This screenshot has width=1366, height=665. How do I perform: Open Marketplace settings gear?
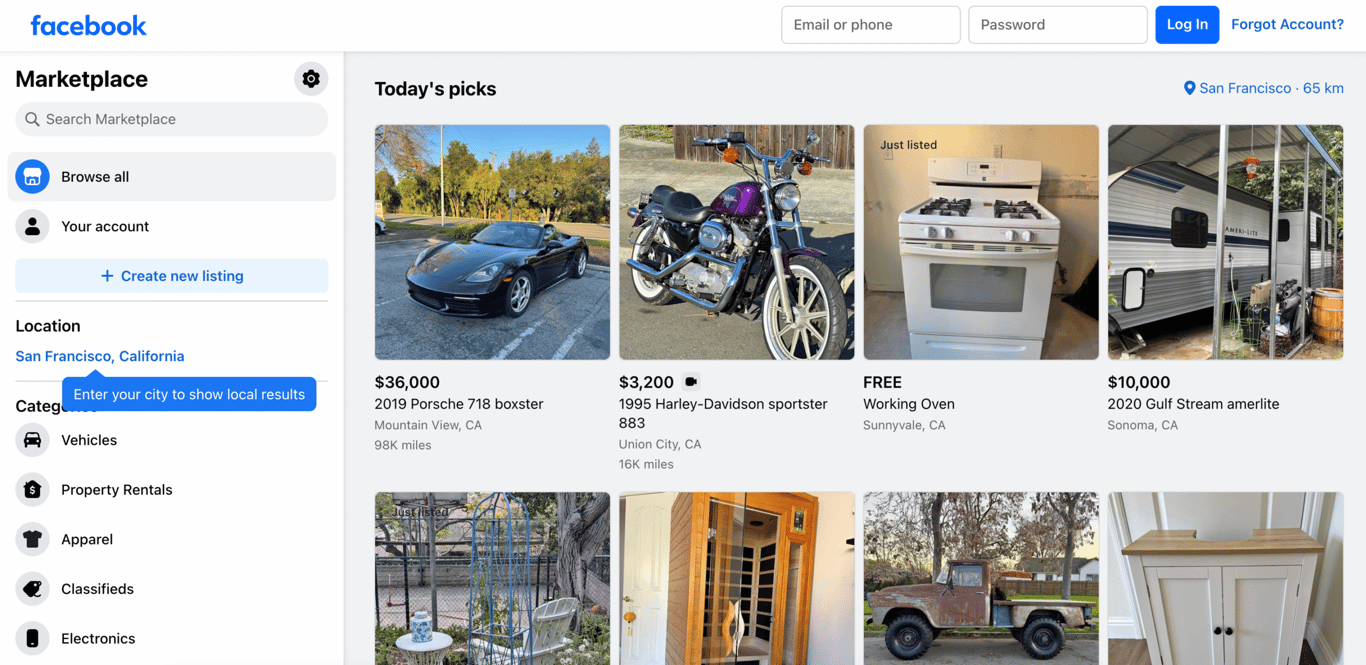311,78
